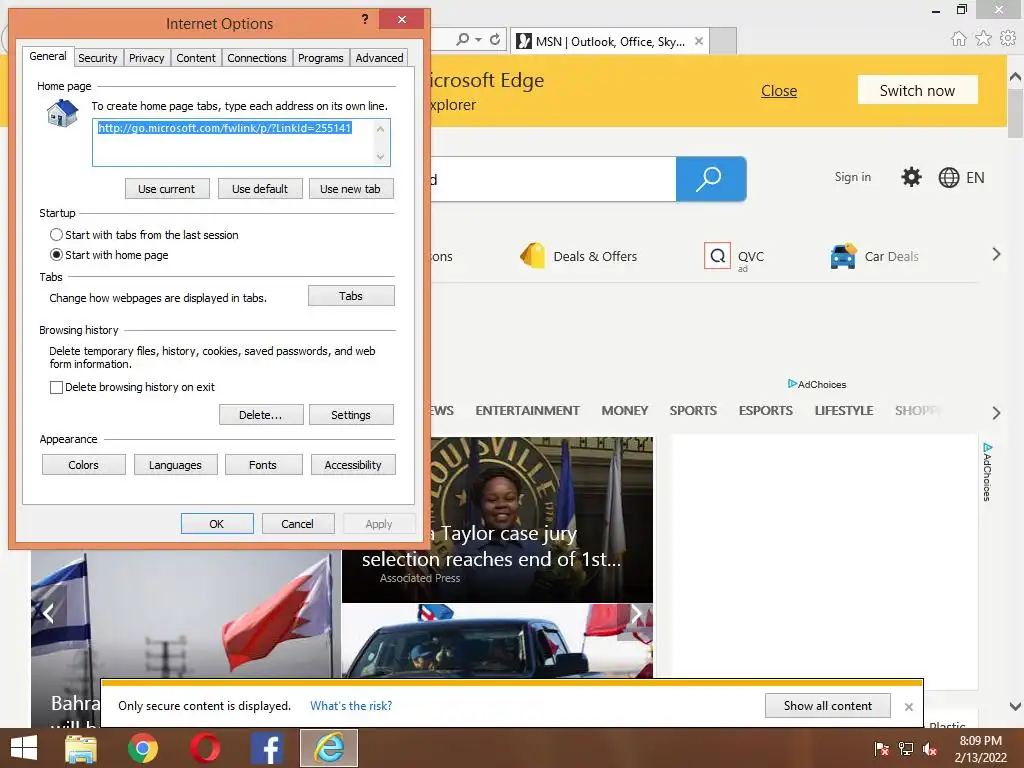Click What's the risk? link

coord(351,706)
